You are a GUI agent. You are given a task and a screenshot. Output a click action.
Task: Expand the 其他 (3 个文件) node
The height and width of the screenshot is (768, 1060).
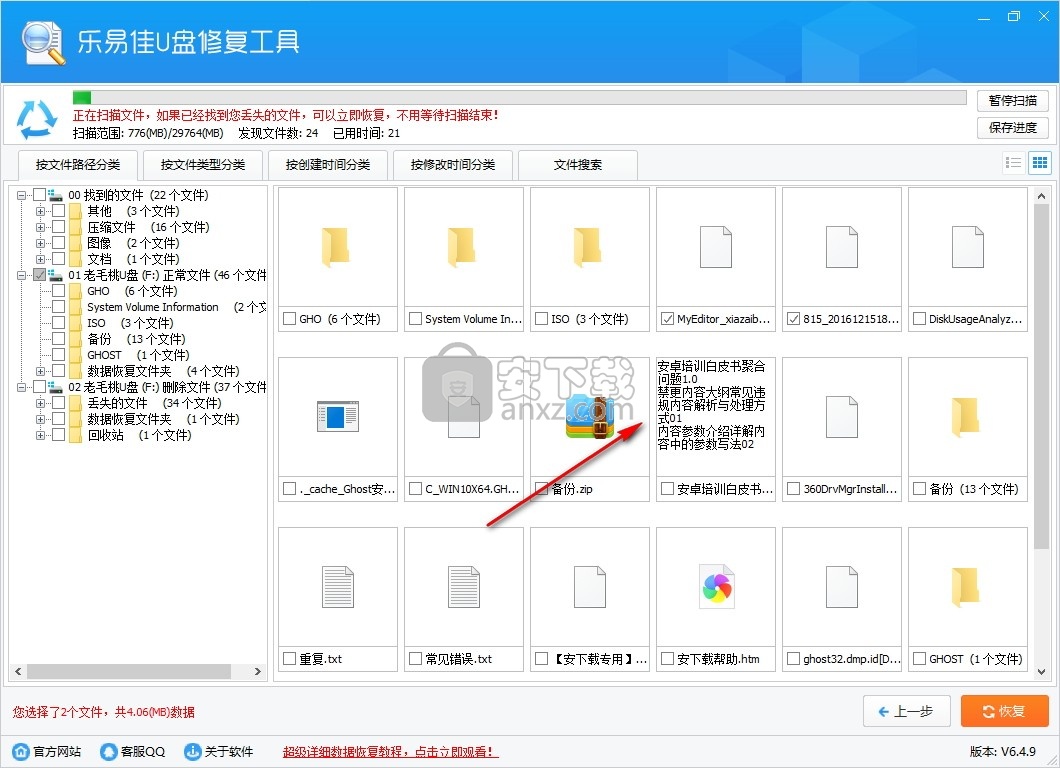[x=41, y=211]
